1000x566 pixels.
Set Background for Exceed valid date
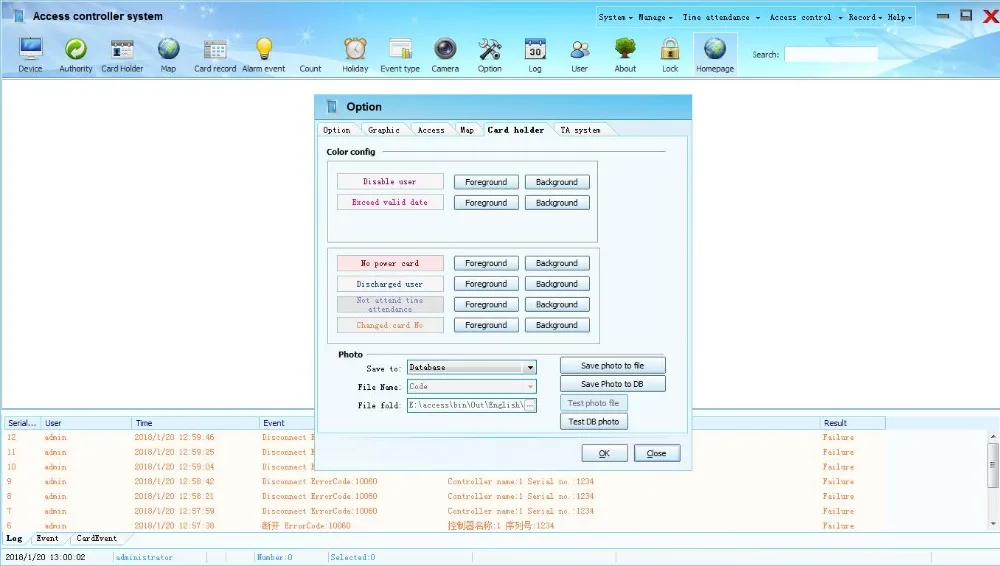pyautogui.click(x=557, y=202)
